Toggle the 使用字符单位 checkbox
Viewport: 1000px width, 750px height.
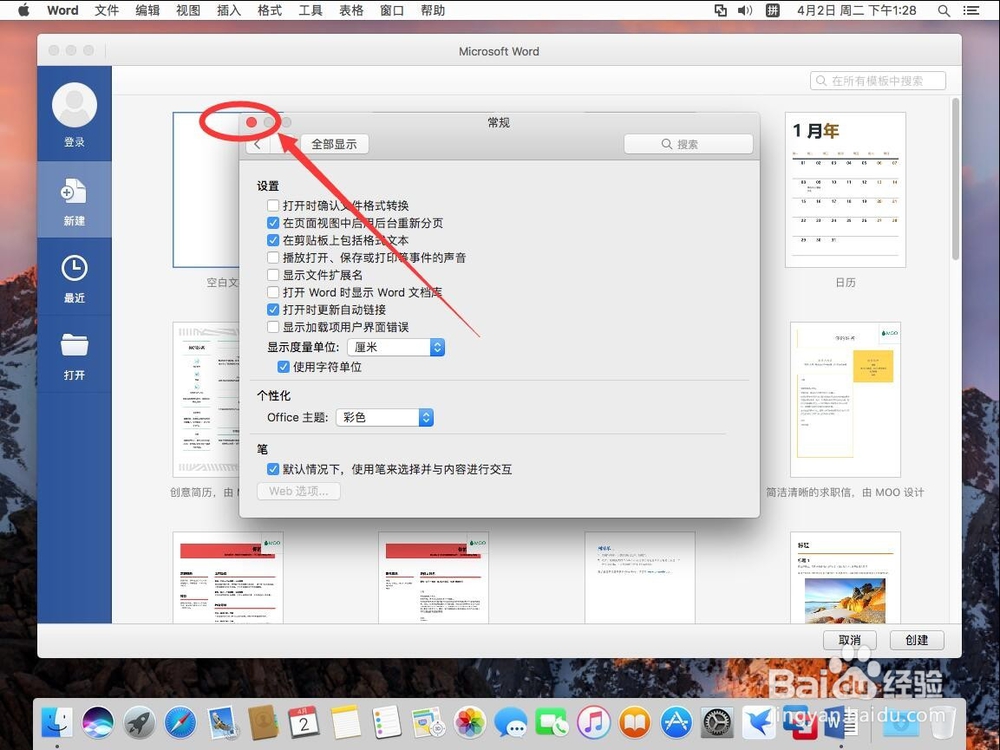283,367
